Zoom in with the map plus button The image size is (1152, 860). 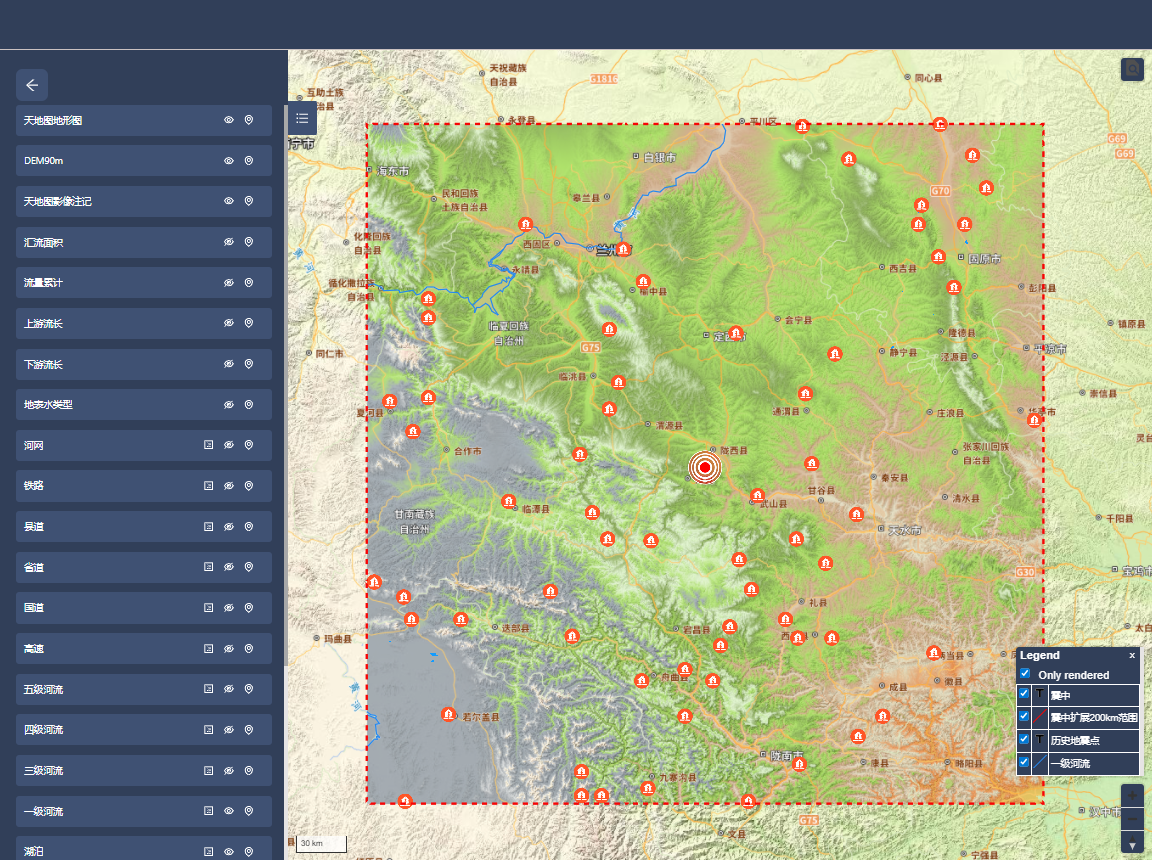pyautogui.click(x=1132, y=796)
